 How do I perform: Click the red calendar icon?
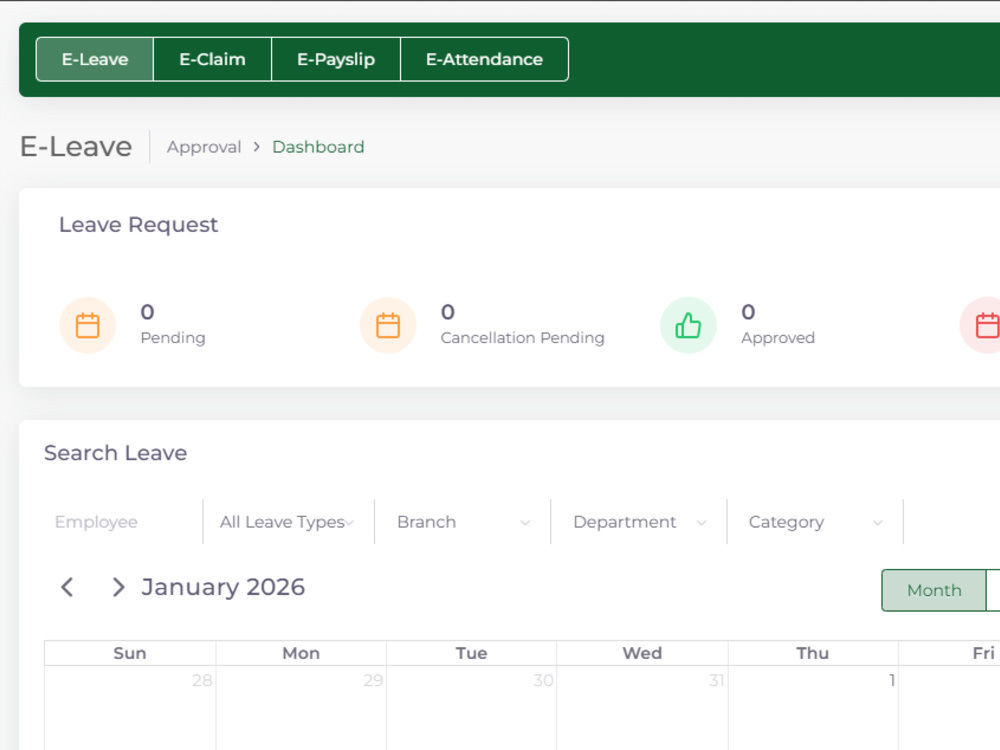982,325
